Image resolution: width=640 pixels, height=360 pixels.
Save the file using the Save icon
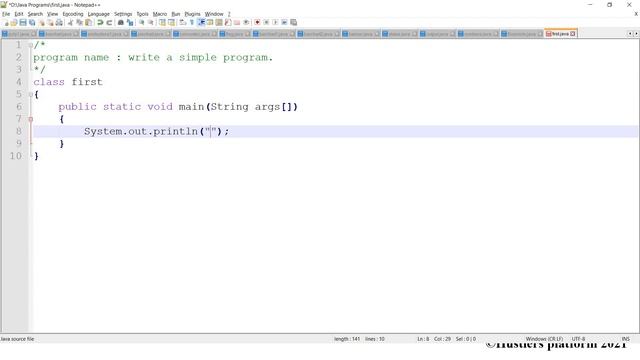(23, 23)
